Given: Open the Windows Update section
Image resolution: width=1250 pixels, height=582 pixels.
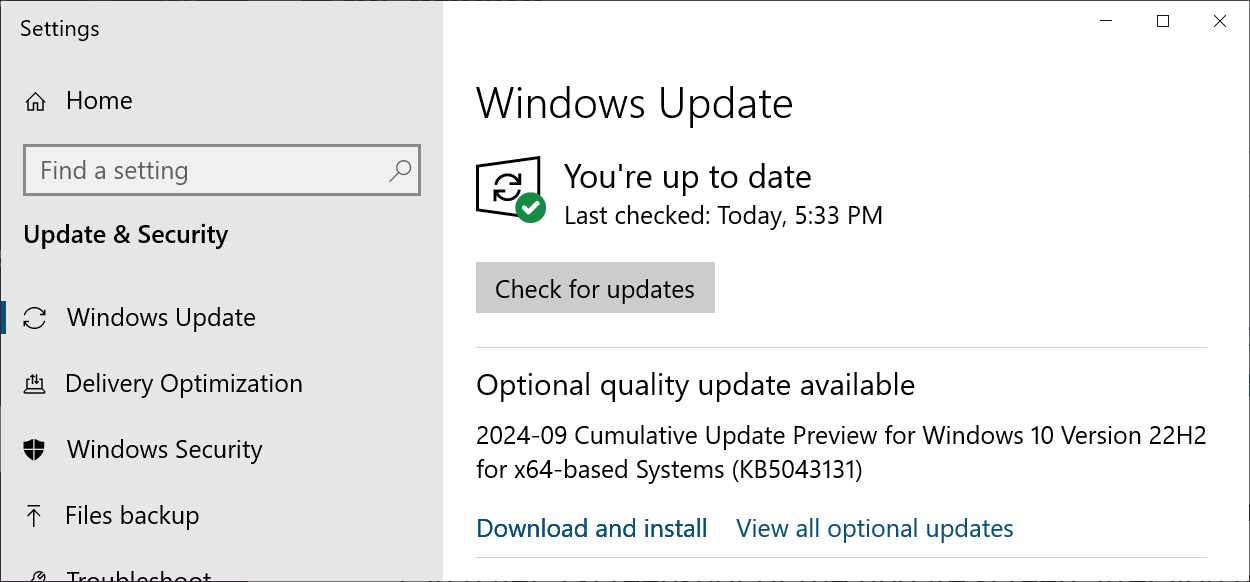Looking at the screenshot, I should (160, 317).
